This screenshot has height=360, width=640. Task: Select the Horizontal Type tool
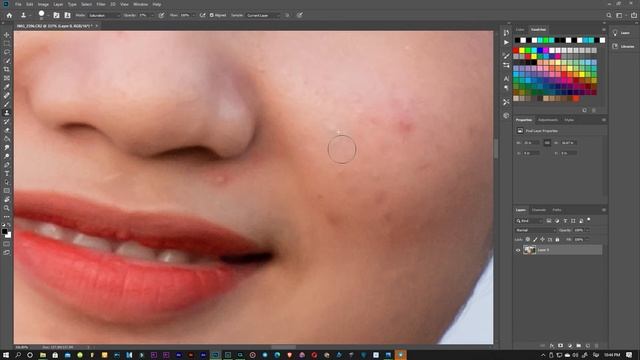point(7,173)
